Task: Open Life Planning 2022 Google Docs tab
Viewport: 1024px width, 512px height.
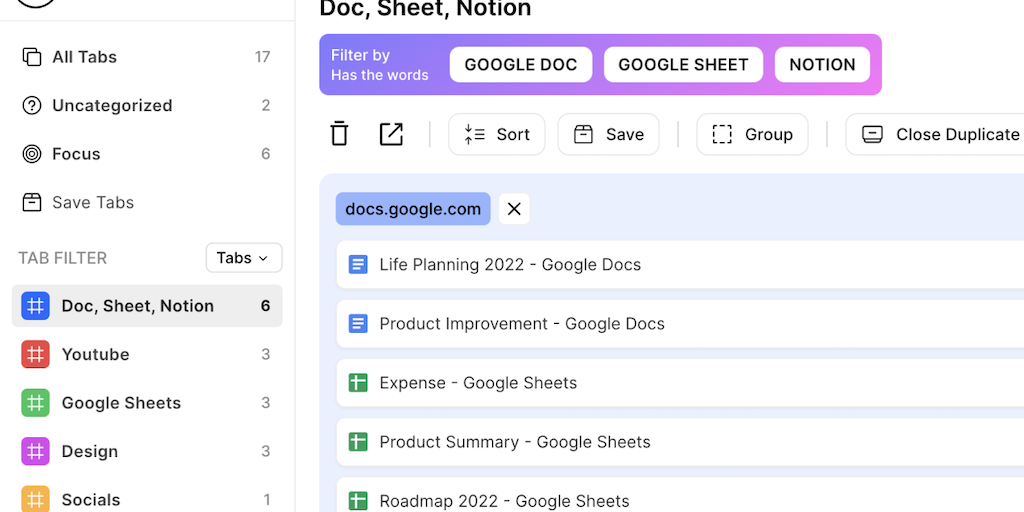Action: pos(510,265)
